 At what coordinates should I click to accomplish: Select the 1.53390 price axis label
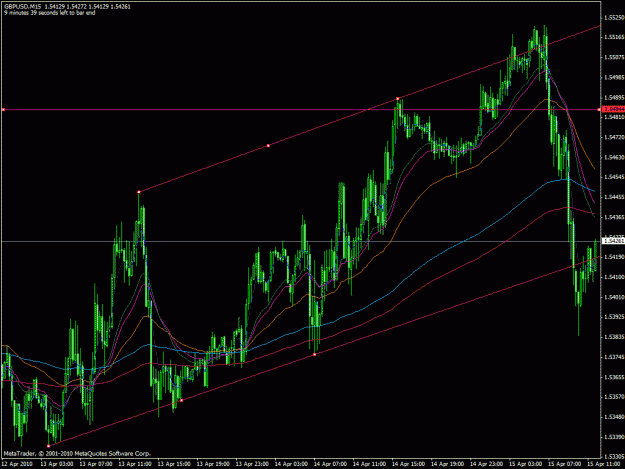614,437
